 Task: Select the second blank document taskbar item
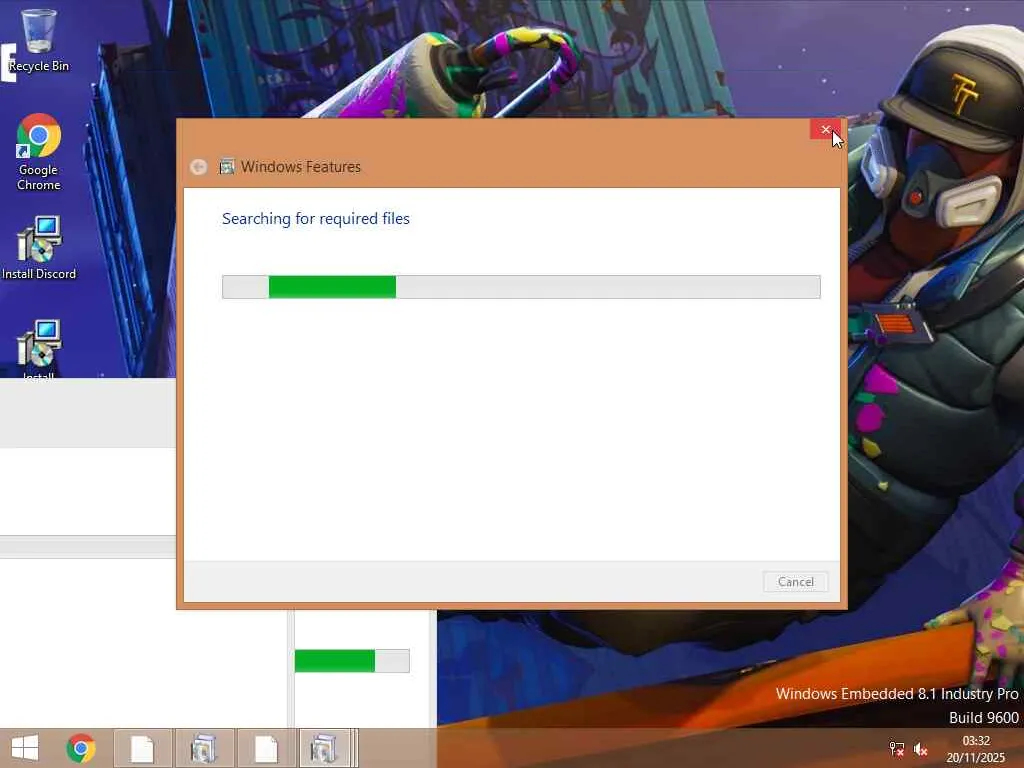coord(266,748)
